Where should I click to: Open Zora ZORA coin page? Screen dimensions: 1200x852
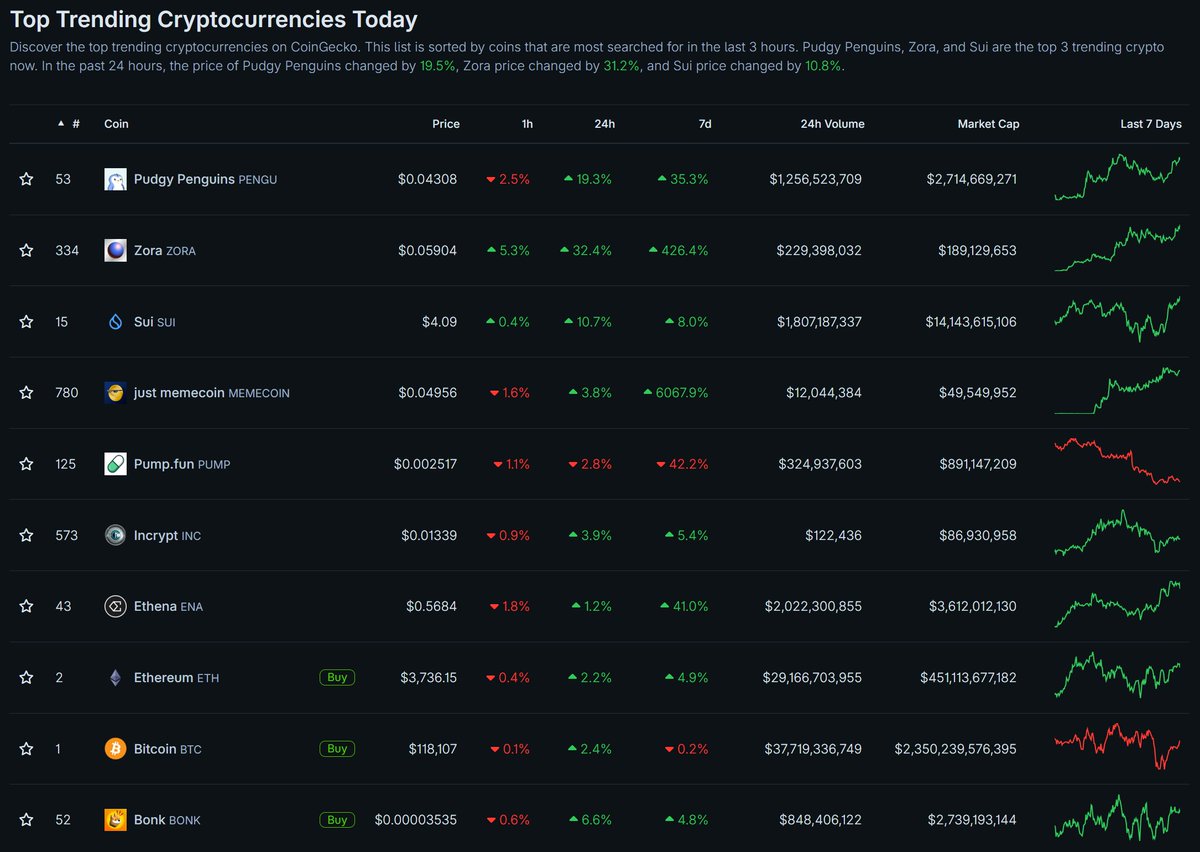point(165,250)
